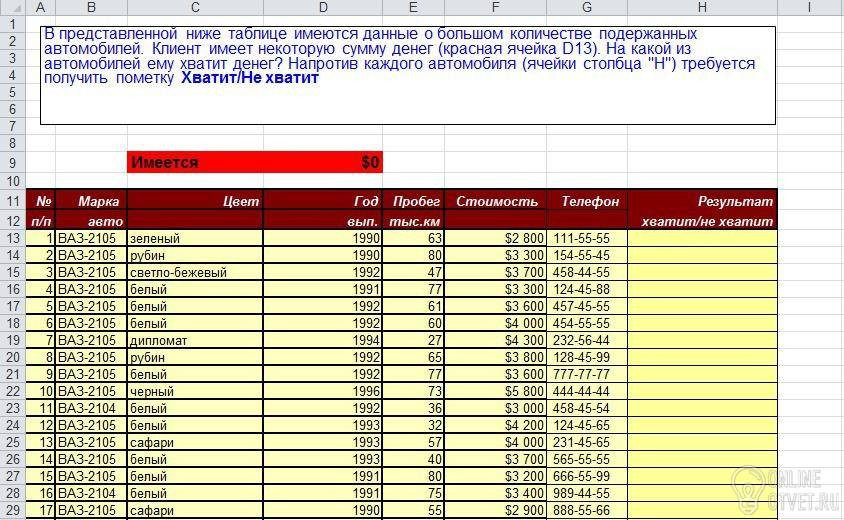Select the red cell showing $0

point(323,162)
